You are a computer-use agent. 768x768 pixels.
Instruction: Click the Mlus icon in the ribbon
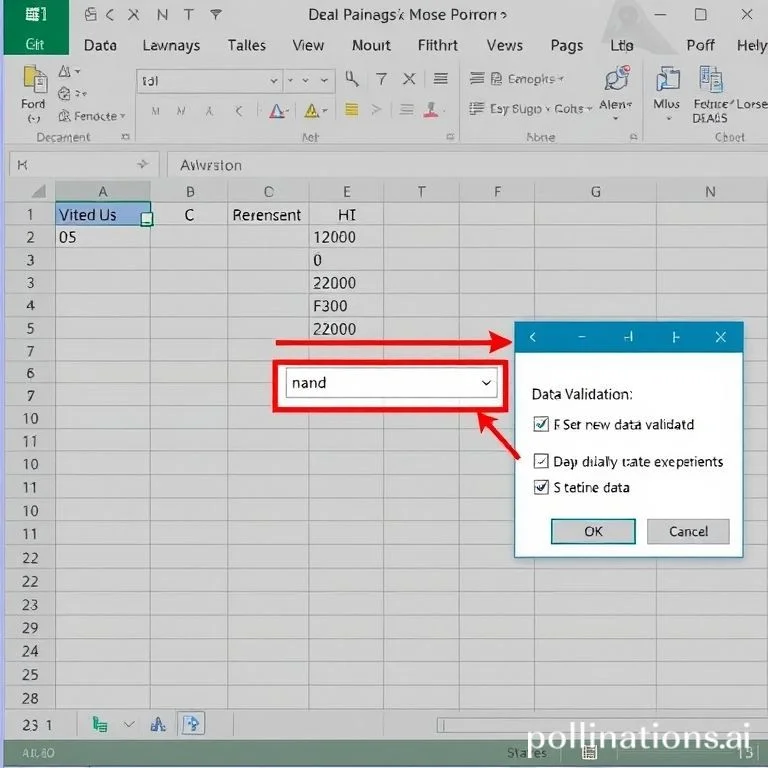[666, 82]
